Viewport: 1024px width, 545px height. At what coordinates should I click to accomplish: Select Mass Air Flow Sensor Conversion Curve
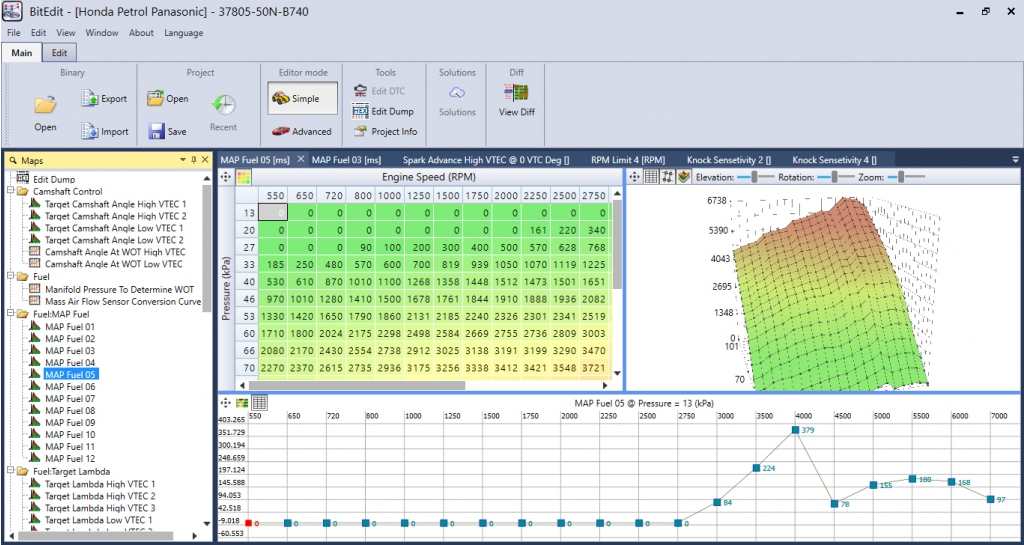point(122,302)
